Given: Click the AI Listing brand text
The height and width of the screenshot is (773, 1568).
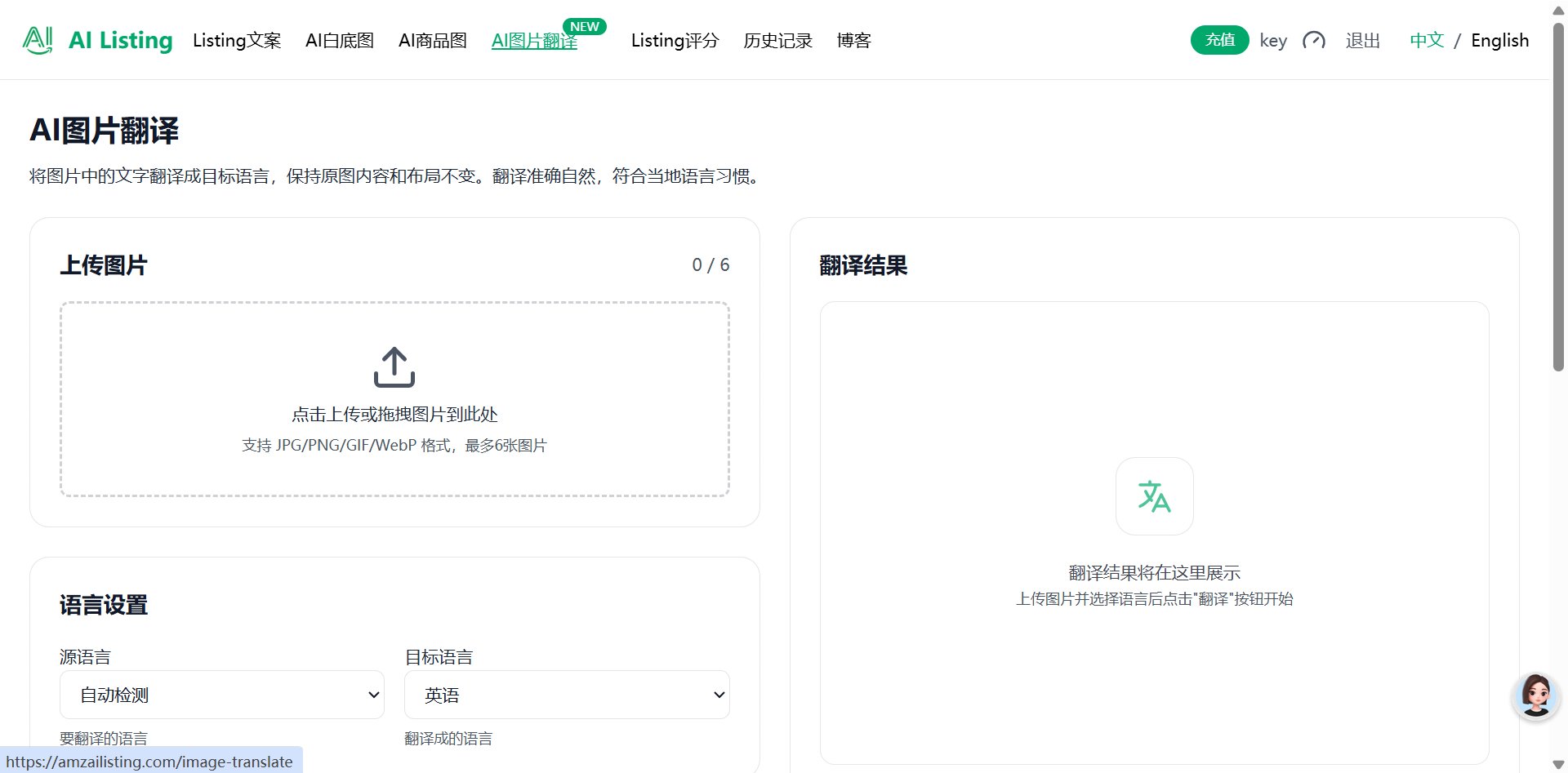Looking at the screenshot, I should click(x=121, y=40).
